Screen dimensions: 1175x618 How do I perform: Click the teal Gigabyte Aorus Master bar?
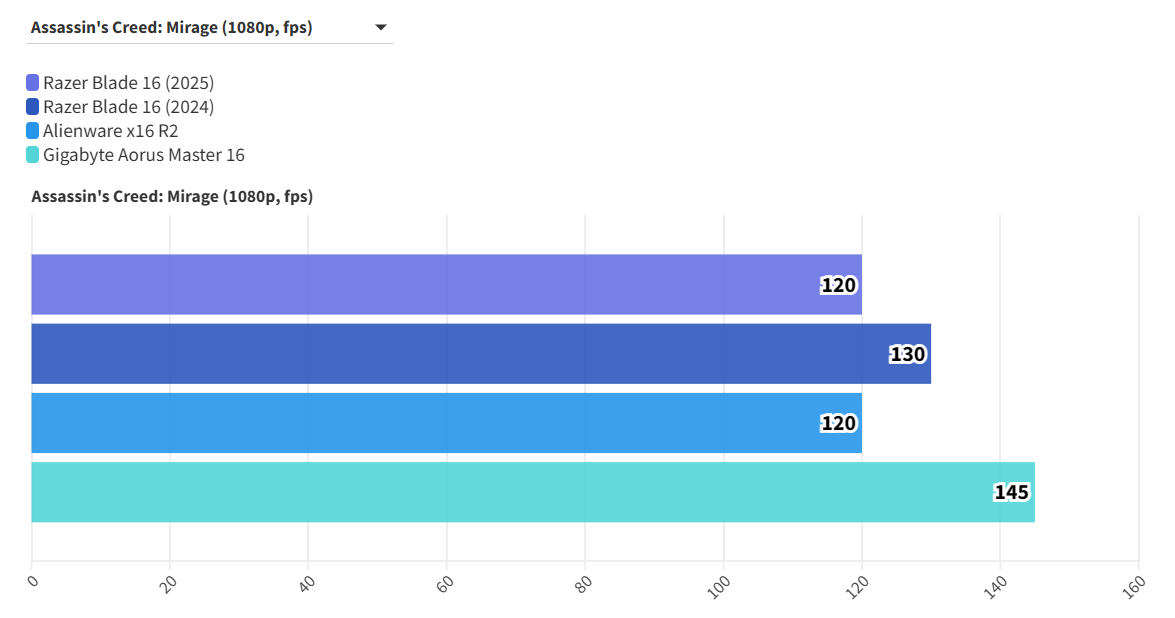pyautogui.click(x=500, y=492)
